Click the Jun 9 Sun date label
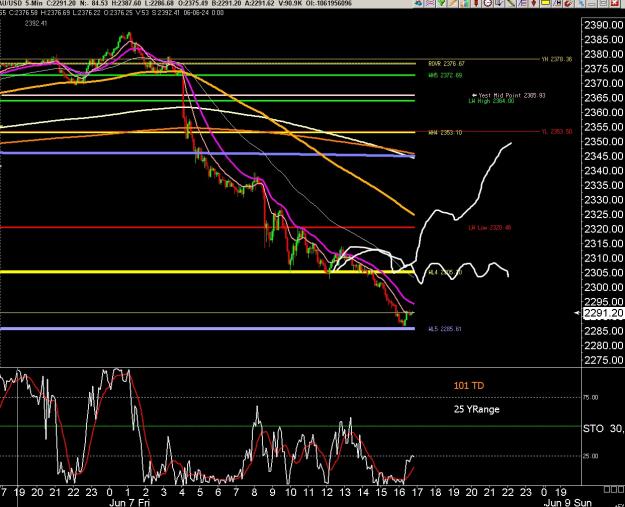The height and width of the screenshot is (507, 625). (x=568, y=502)
